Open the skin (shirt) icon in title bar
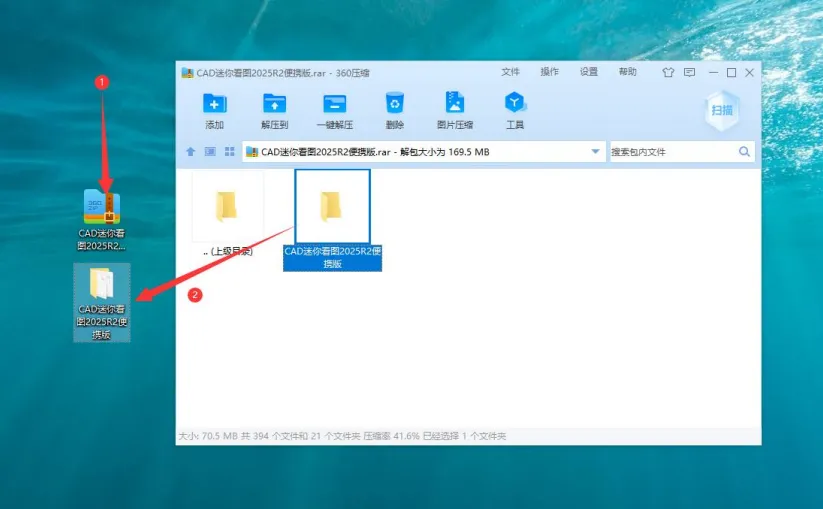823x509 pixels. tap(668, 72)
